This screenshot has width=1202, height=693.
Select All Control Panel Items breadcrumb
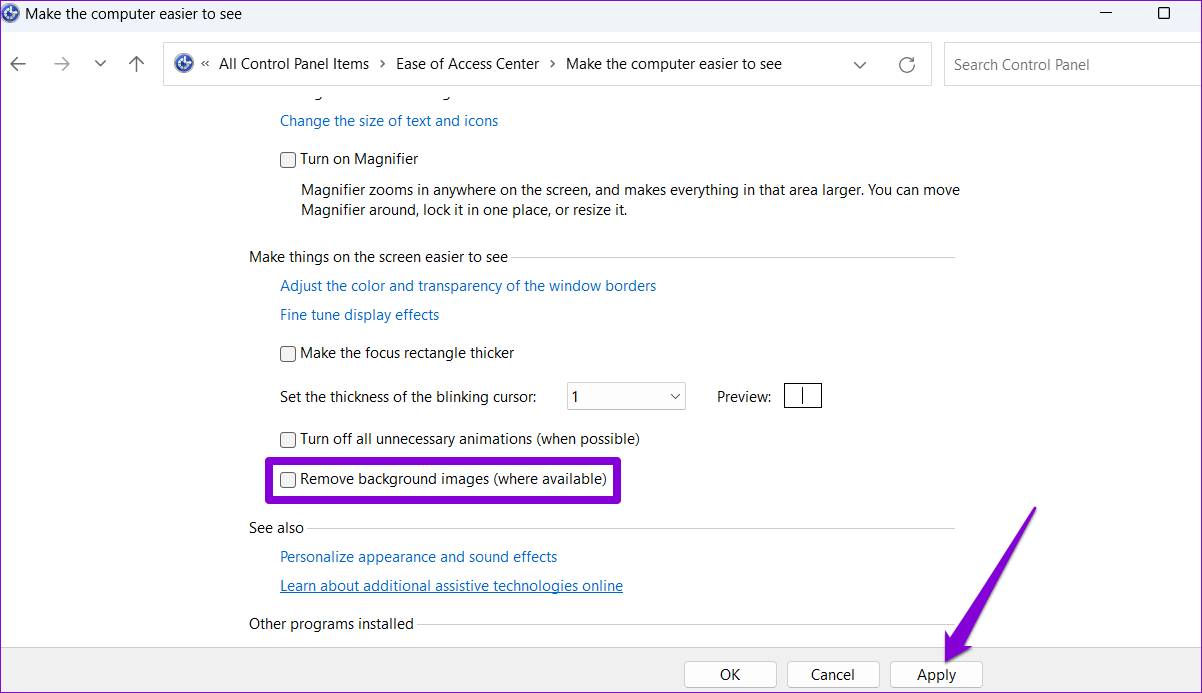(x=294, y=64)
